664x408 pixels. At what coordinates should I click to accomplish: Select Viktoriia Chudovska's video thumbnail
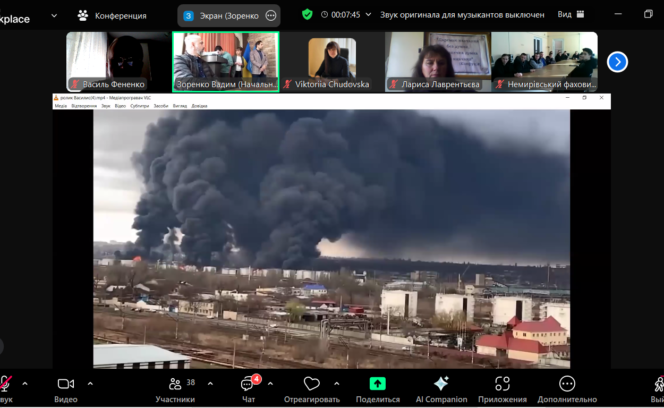point(331,62)
